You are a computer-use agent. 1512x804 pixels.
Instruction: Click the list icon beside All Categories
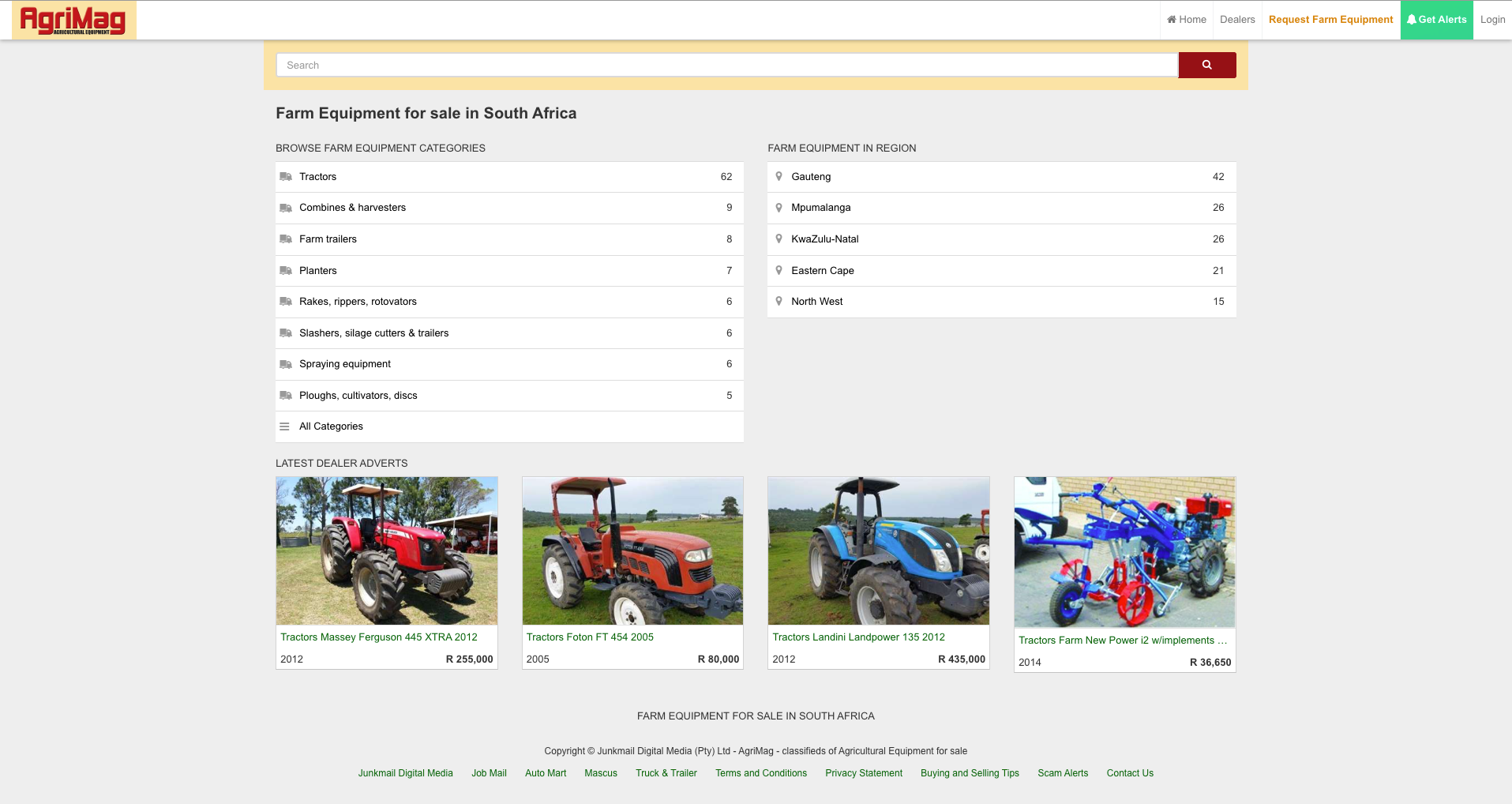(284, 426)
